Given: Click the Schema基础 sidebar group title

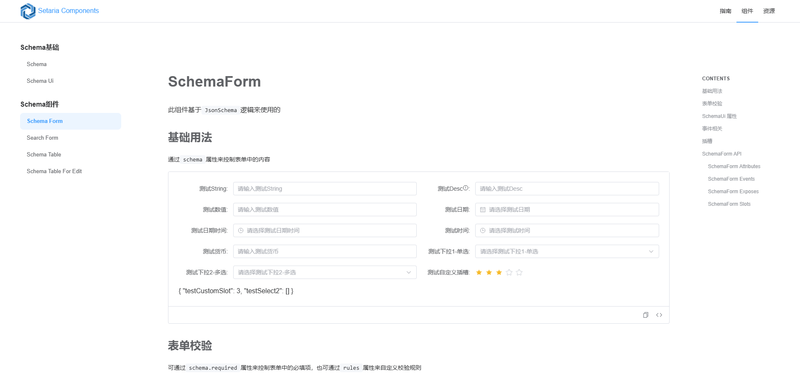Looking at the screenshot, I should [x=40, y=47].
